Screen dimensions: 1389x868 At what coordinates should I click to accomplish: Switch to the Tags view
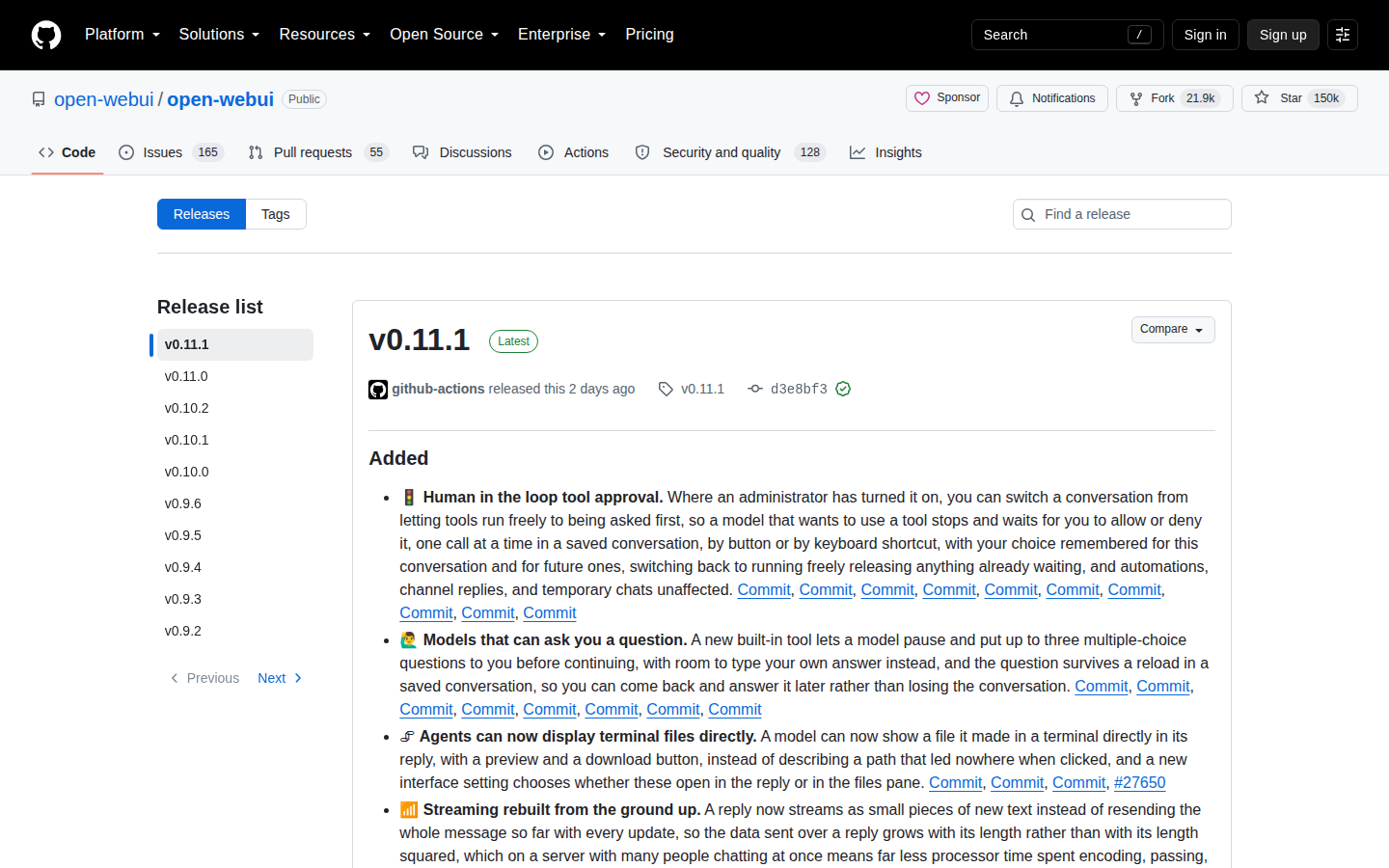pyautogui.click(x=276, y=214)
